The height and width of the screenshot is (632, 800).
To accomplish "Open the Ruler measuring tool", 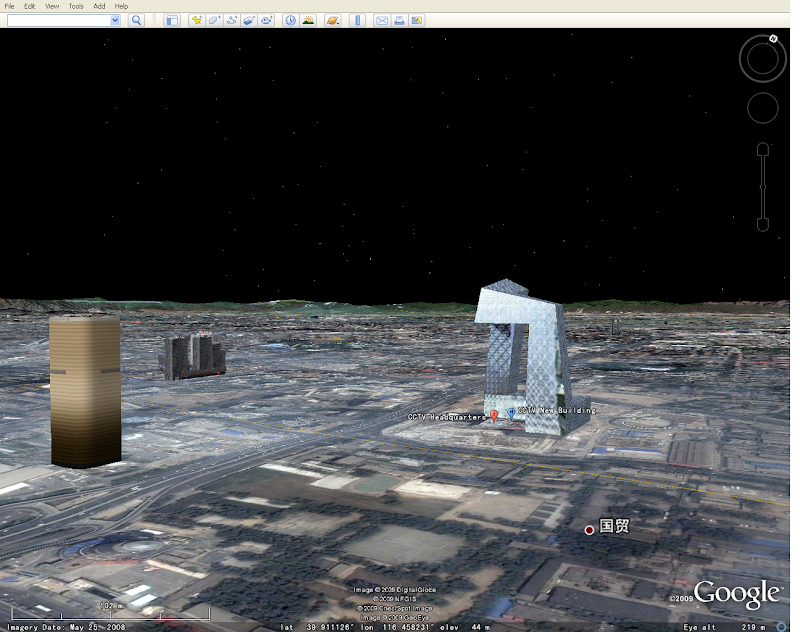I will click(x=358, y=20).
